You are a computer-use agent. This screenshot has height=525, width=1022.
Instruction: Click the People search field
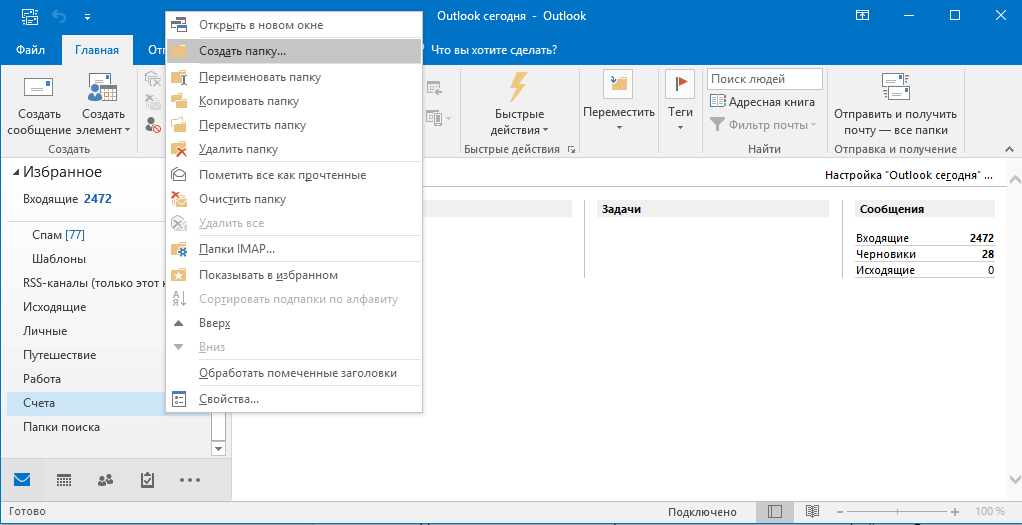coord(764,79)
